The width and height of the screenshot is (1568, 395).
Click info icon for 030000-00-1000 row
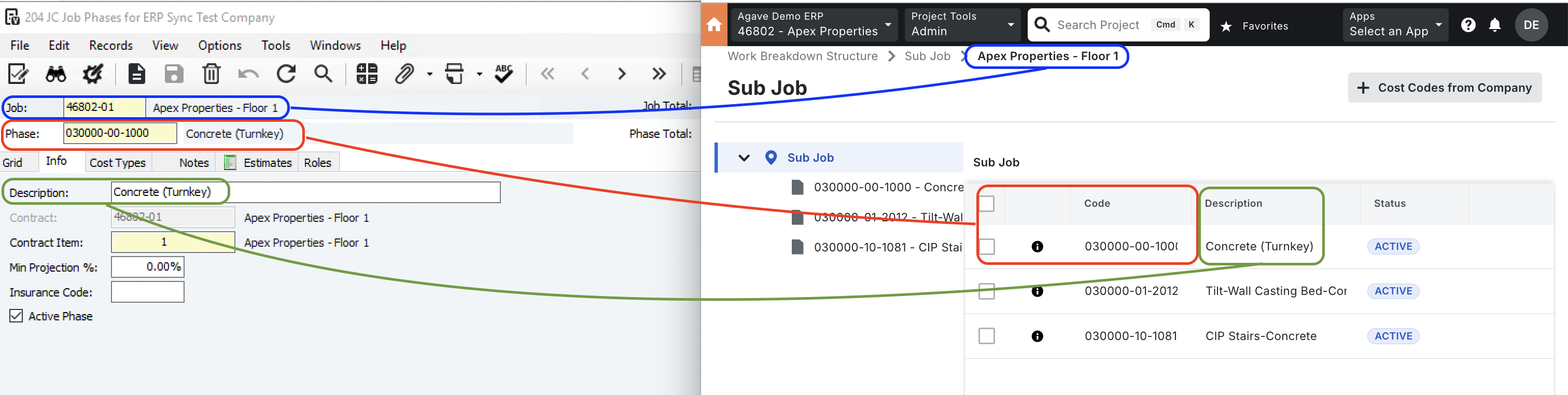[1037, 247]
